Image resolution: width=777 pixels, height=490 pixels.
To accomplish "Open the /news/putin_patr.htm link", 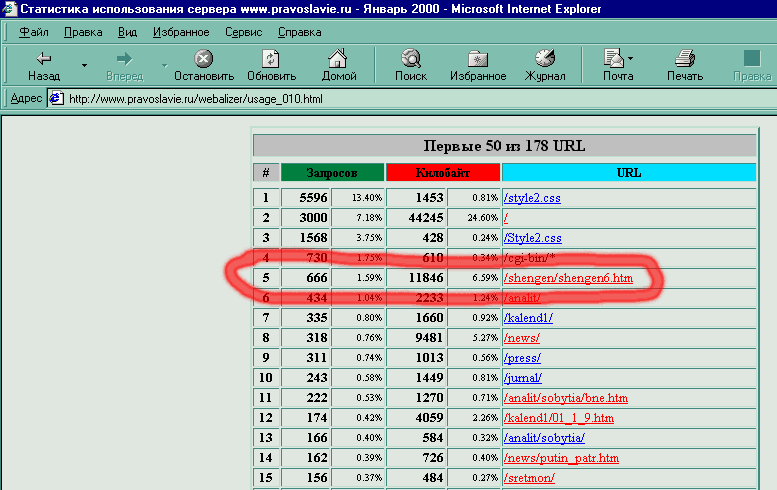I will [561, 458].
